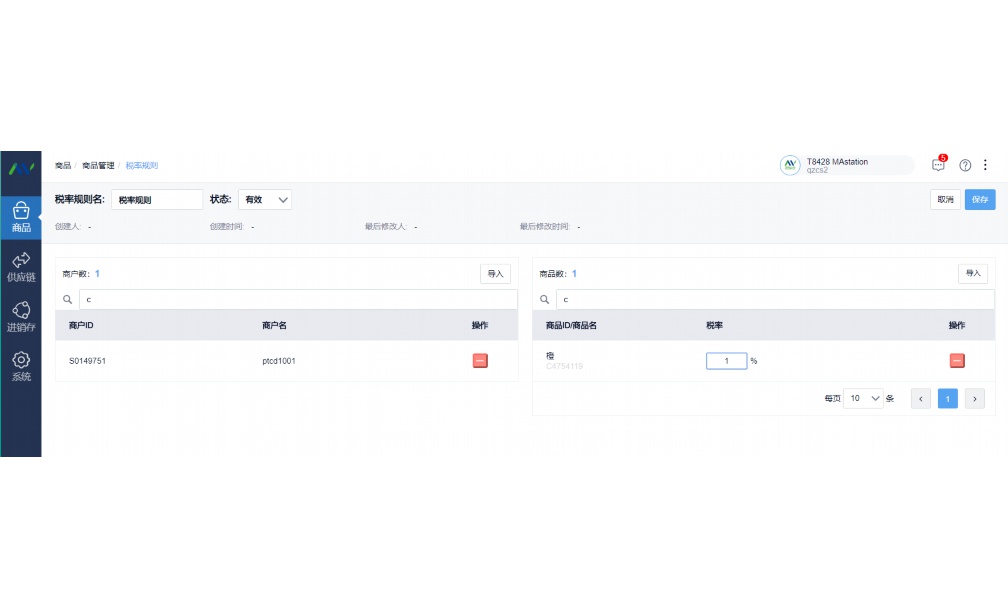Screen dimensions: 1008x608
Task: Click the 取消 button
Action: 945,200
